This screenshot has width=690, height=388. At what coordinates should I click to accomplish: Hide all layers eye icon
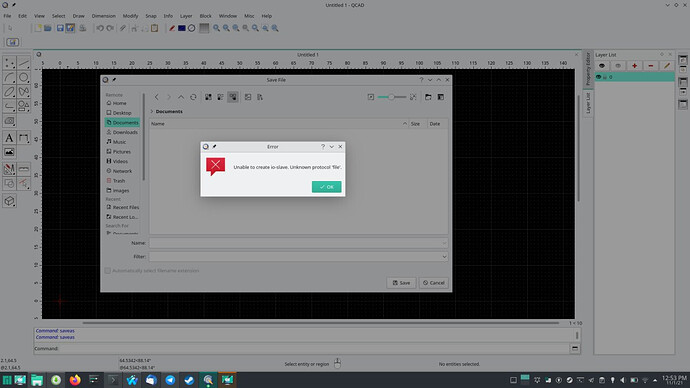pos(618,66)
